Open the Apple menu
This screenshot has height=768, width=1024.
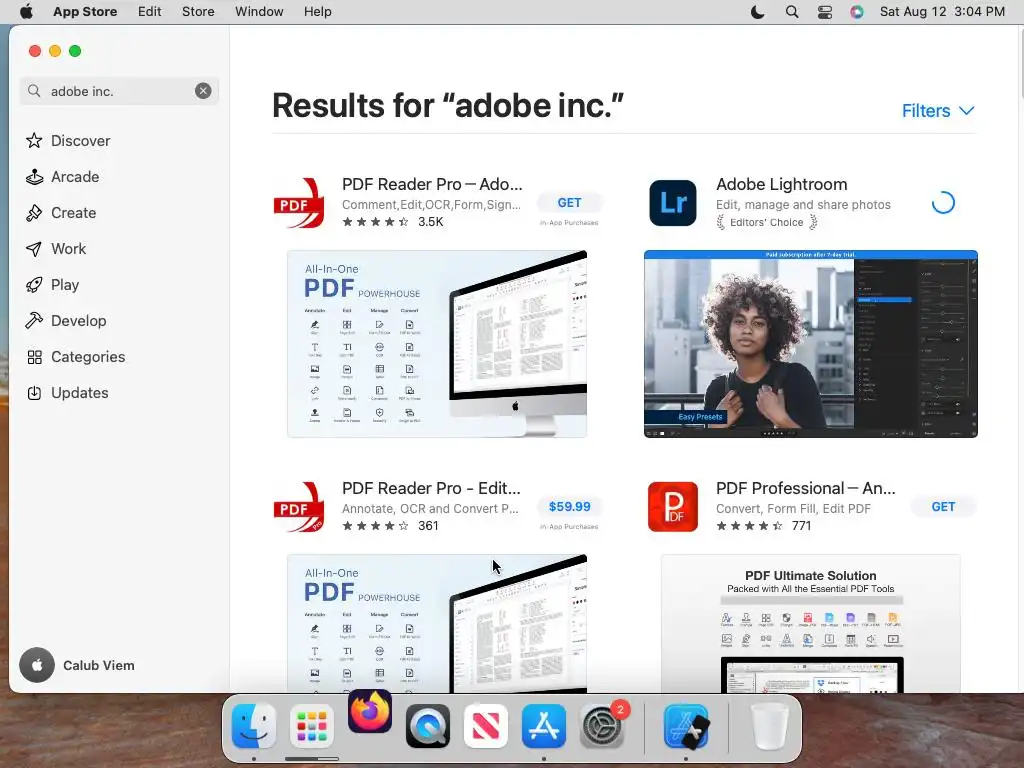pos(26,12)
